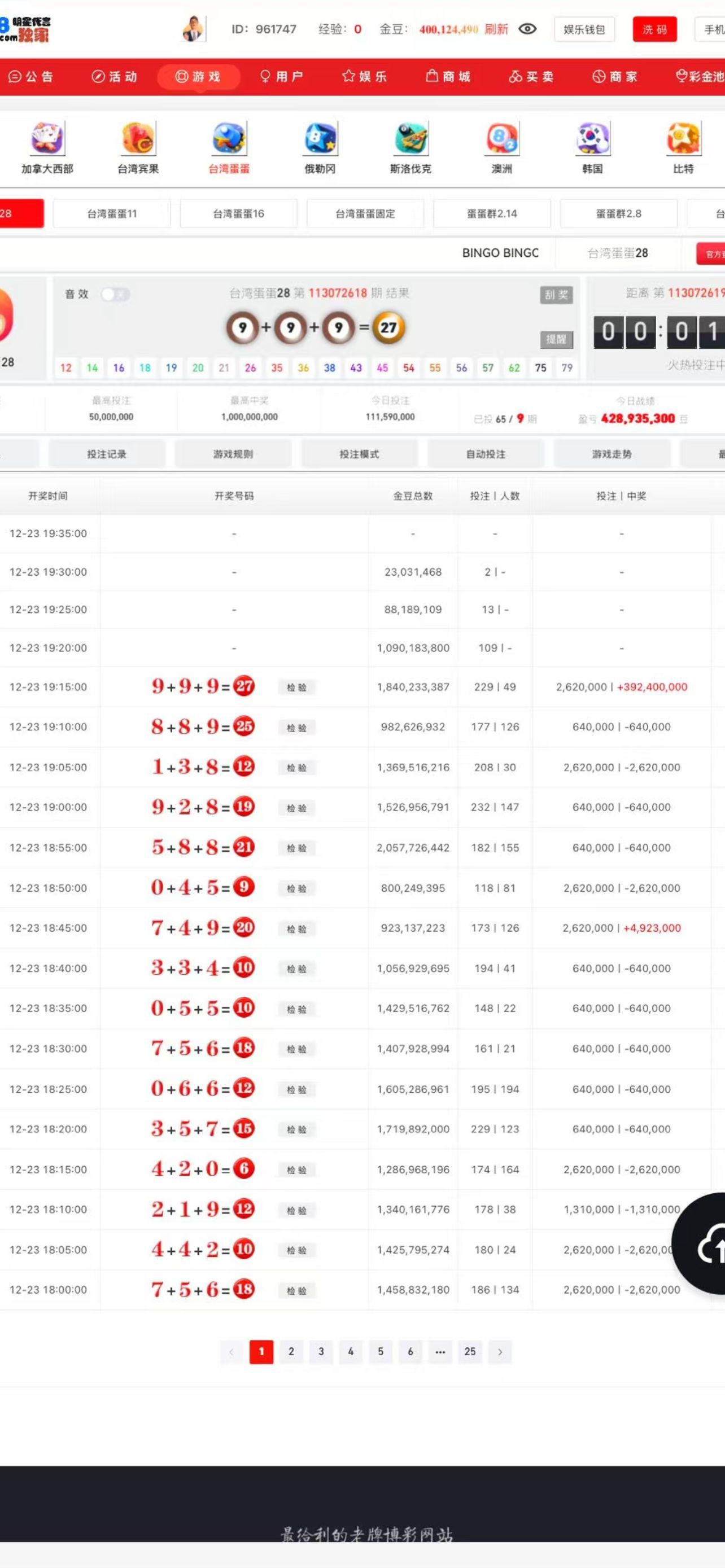The image size is (725, 1568).
Task: Open the 俄勒冈 game icon
Action: [x=320, y=139]
